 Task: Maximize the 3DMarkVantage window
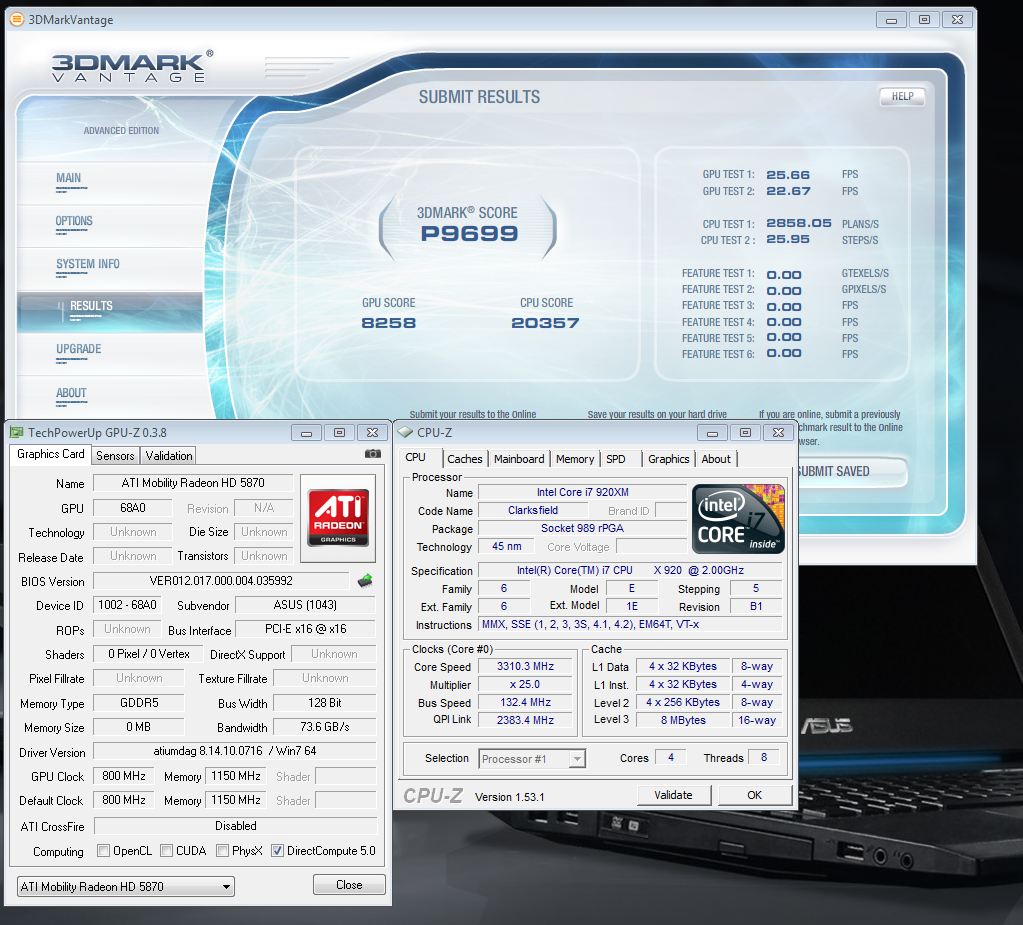click(x=924, y=20)
